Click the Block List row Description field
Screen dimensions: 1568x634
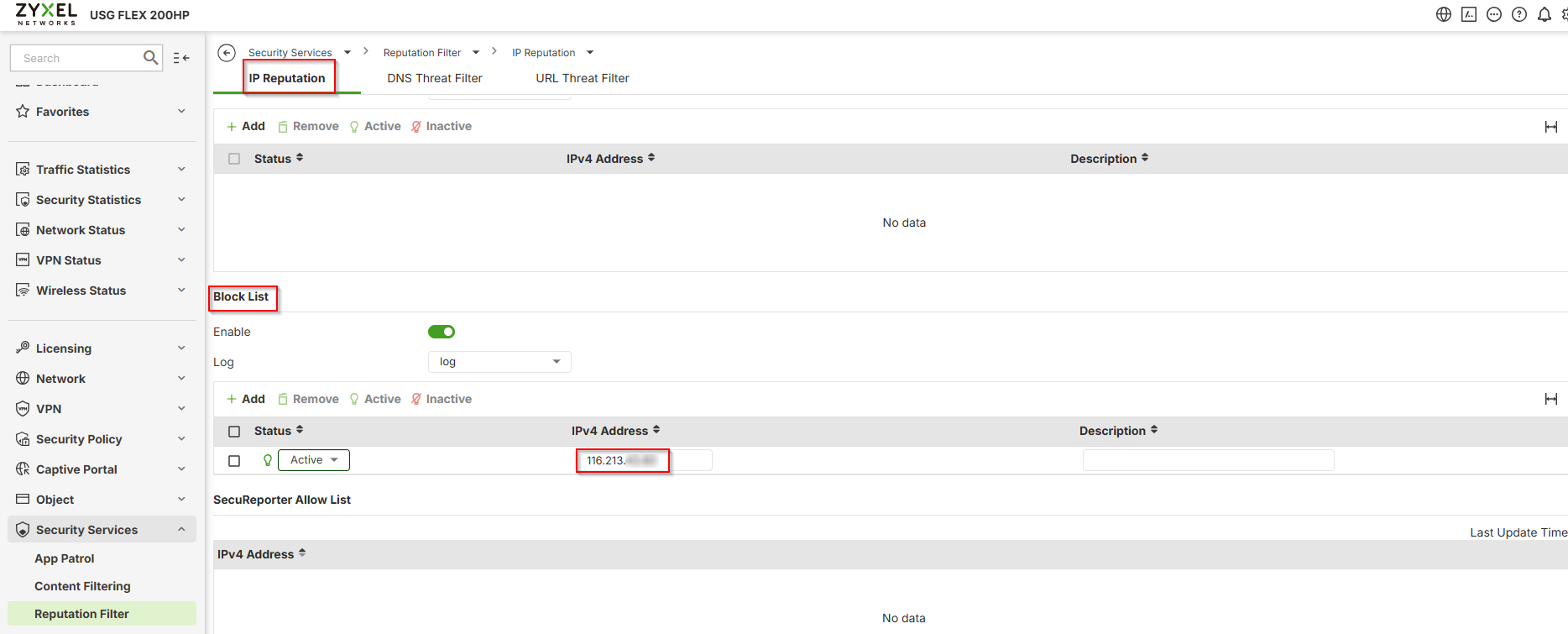click(x=1208, y=460)
